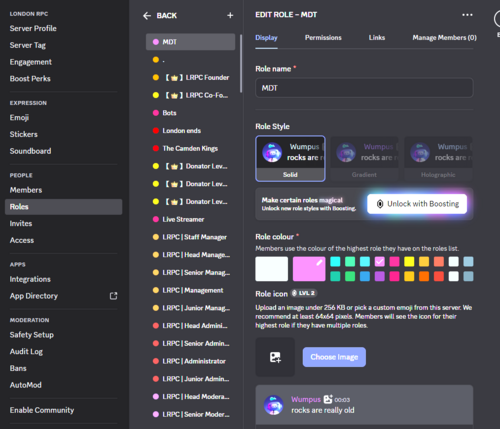The height and width of the screenshot is (429, 500).
Task: Select The Camden Kings role
Action: (190, 148)
